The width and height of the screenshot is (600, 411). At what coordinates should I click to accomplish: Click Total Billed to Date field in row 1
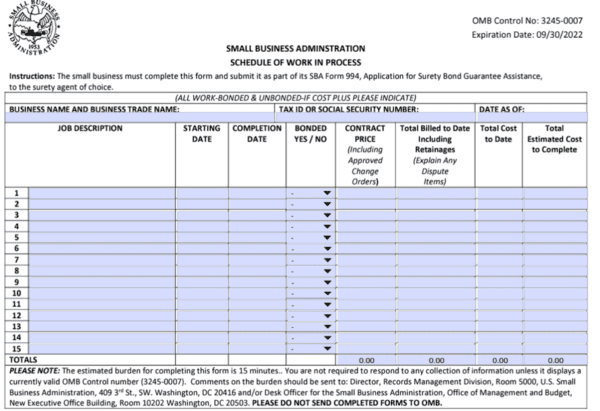[436, 193]
